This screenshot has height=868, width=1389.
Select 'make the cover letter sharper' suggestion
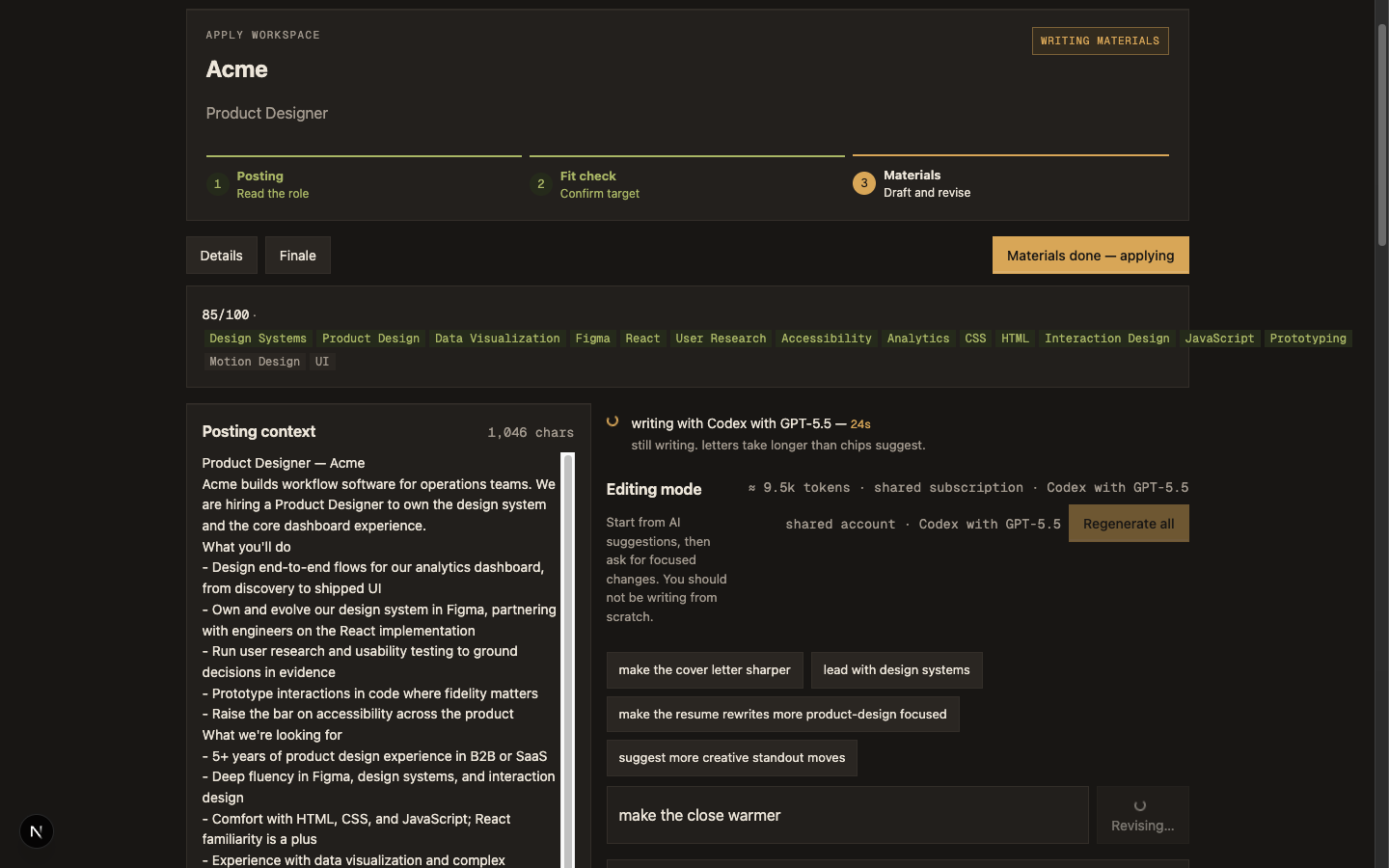click(x=705, y=670)
